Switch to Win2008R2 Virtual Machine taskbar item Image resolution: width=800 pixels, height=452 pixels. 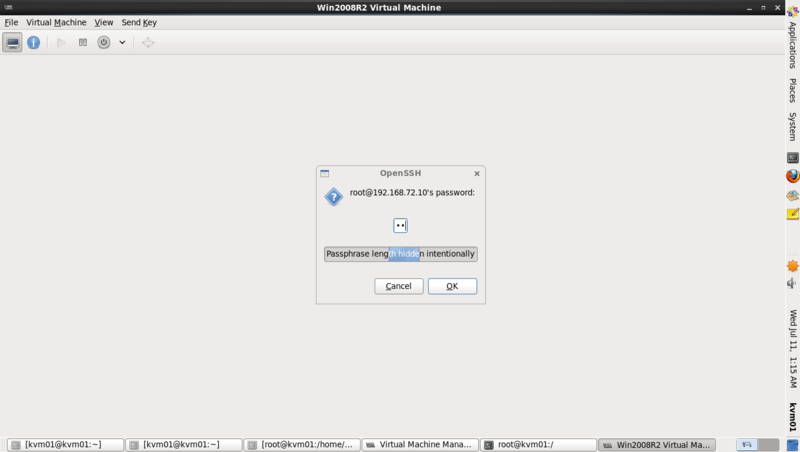pos(657,445)
